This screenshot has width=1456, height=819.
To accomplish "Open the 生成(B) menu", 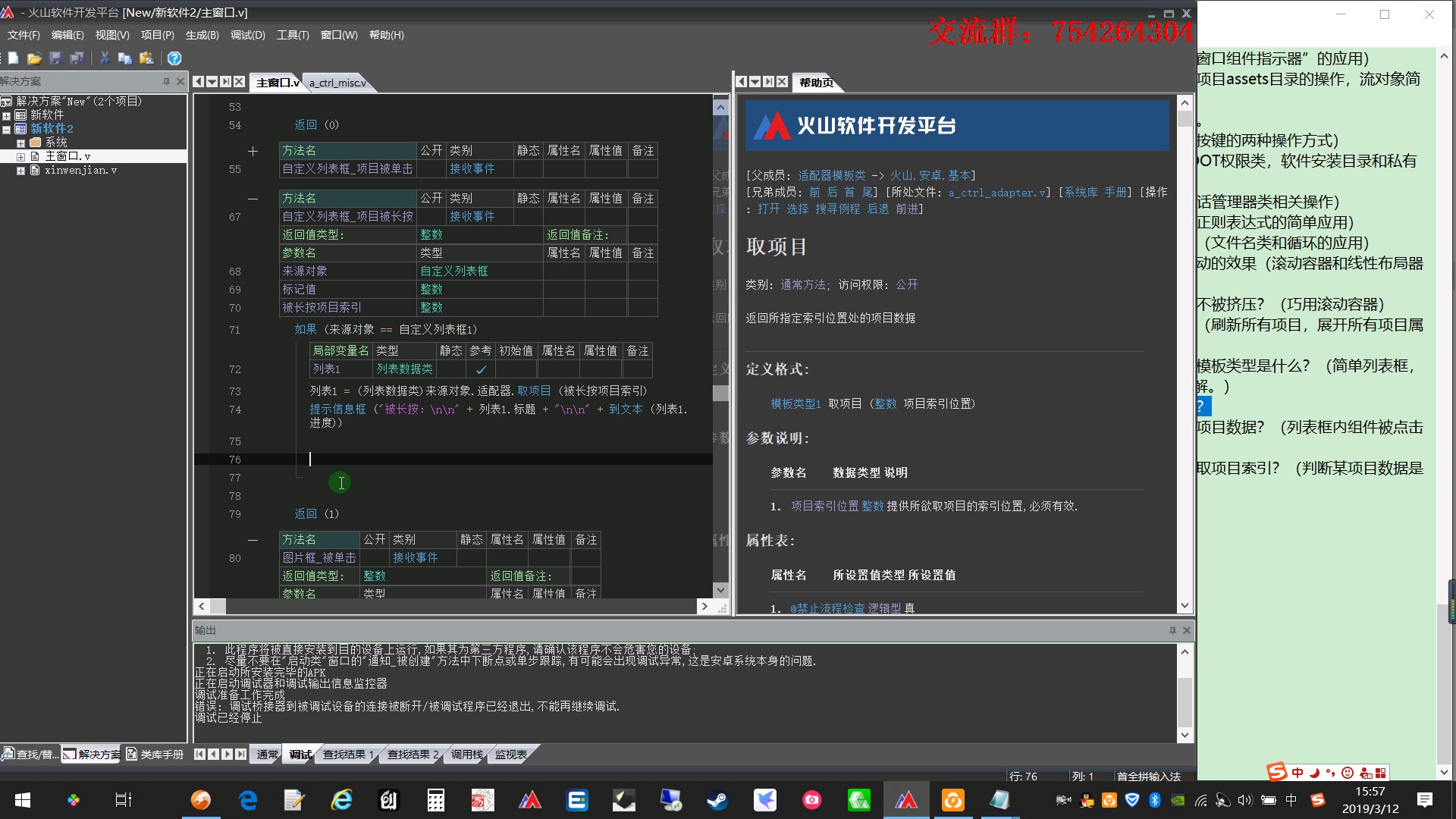I will coord(202,35).
